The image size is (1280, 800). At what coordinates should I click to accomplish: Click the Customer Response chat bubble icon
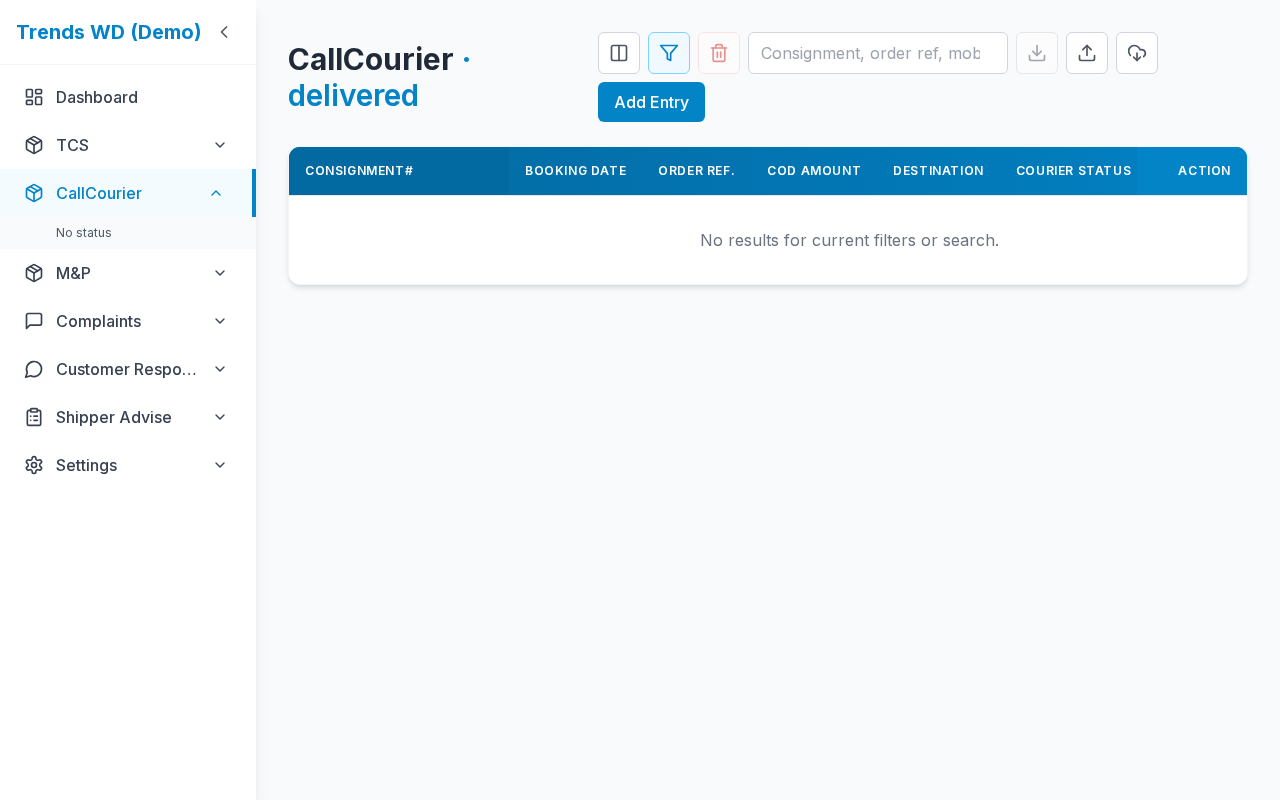pos(34,369)
